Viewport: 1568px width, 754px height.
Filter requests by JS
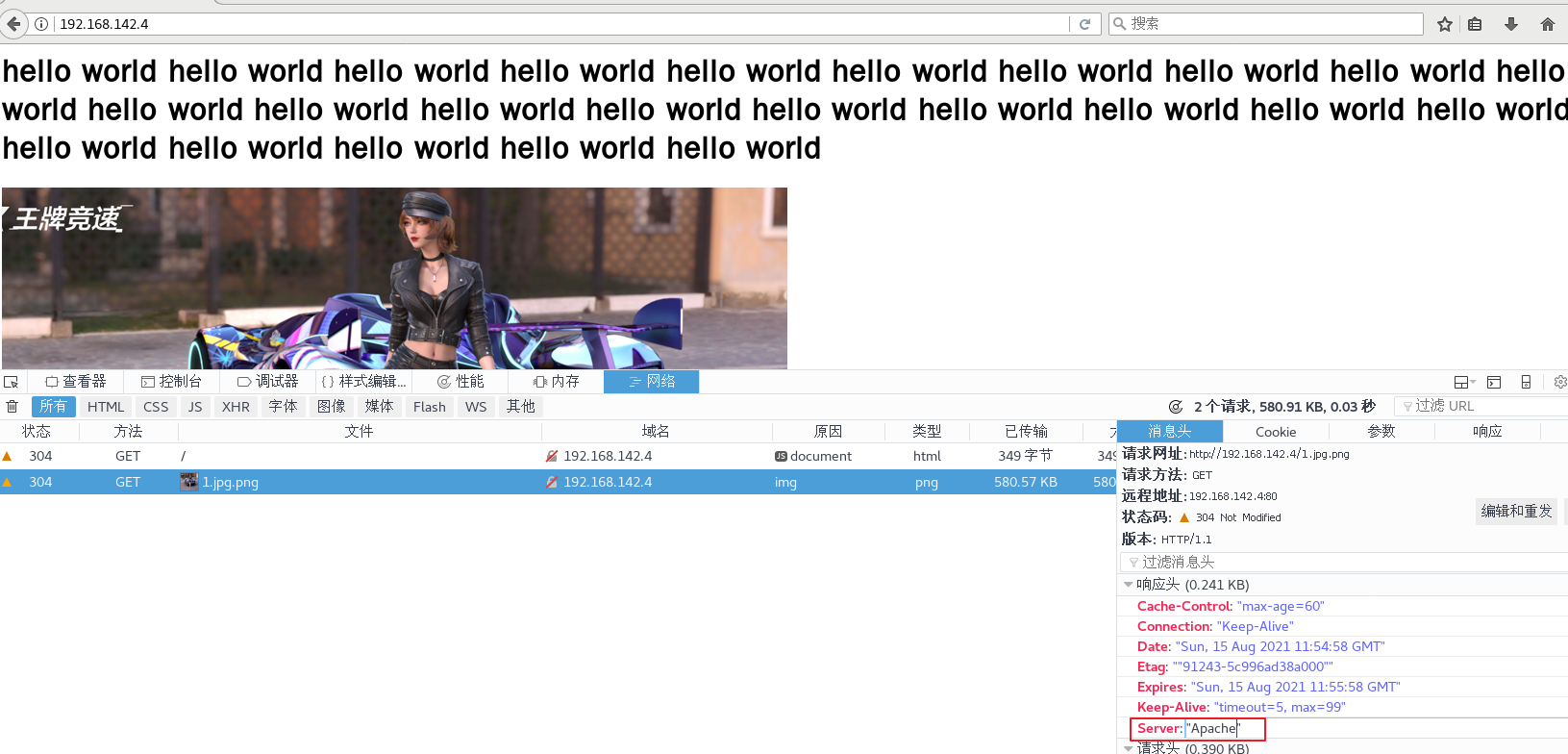pyautogui.click(x=195, y=407)
